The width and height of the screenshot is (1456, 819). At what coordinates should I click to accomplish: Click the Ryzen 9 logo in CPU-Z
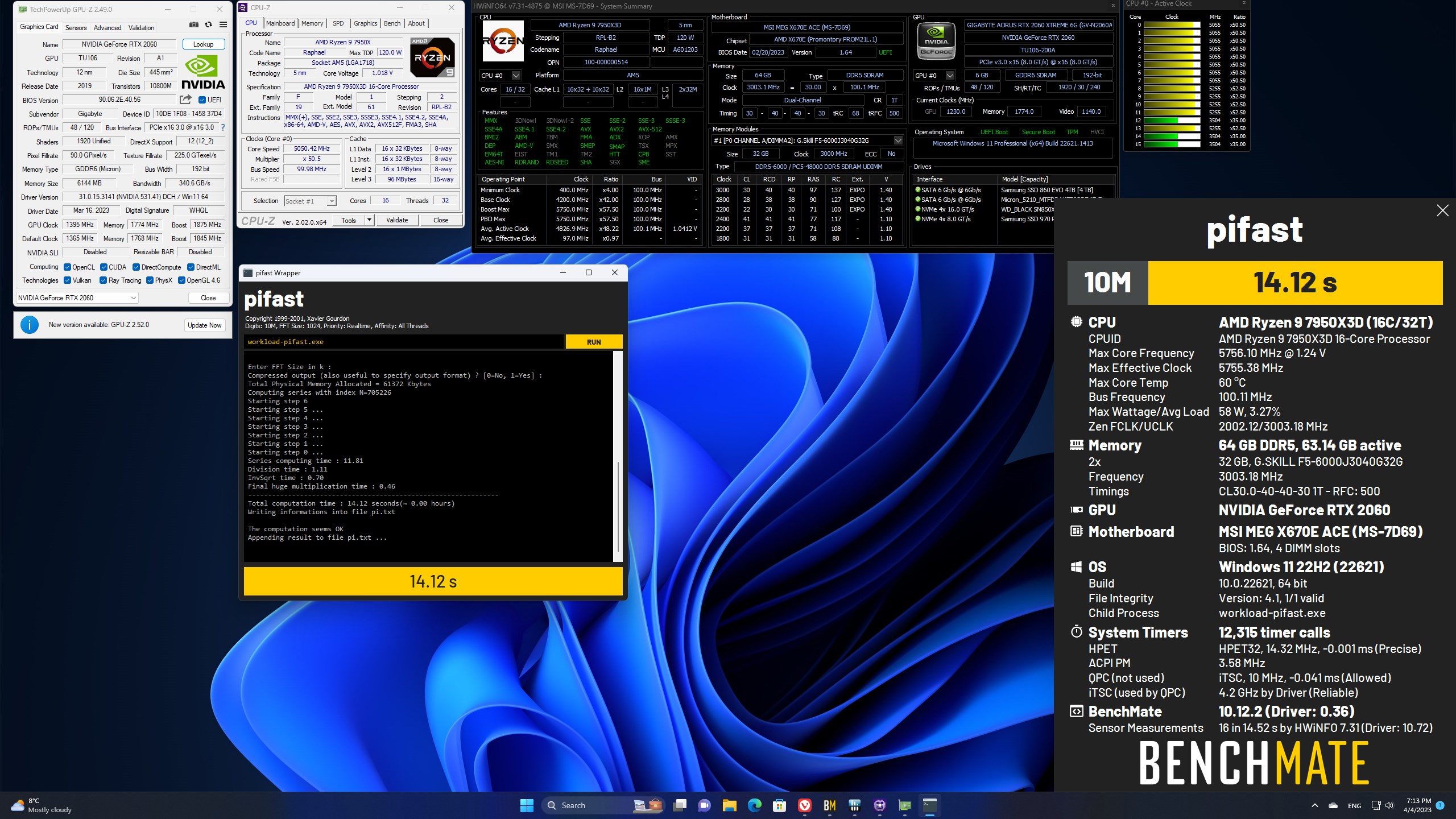click(x=433, y=57)
